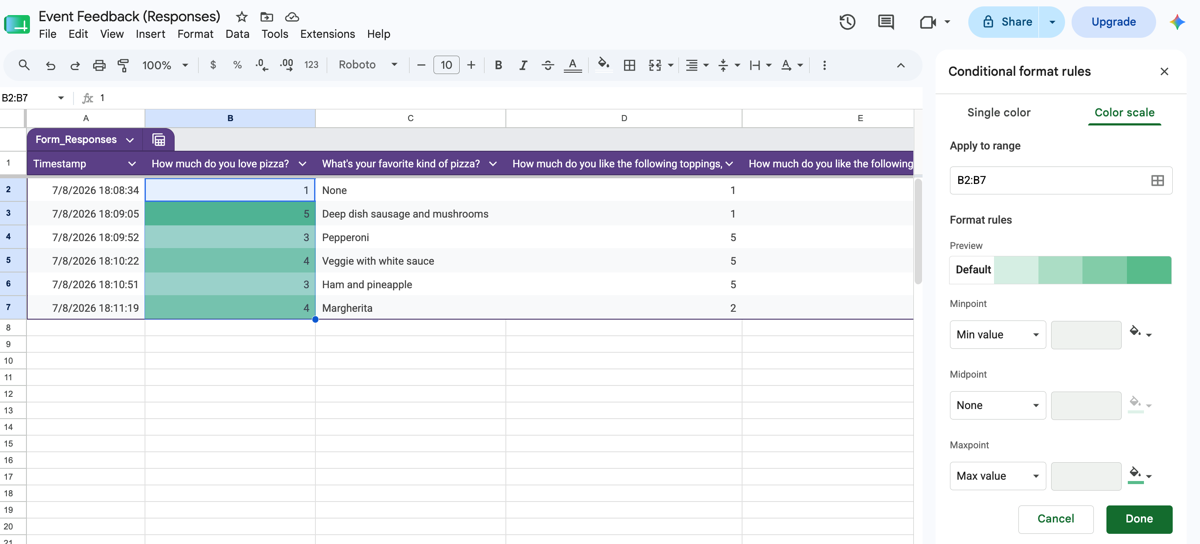Open the Extensions menu
This screenshot has height=544, width=1200.
pos(327,34)
